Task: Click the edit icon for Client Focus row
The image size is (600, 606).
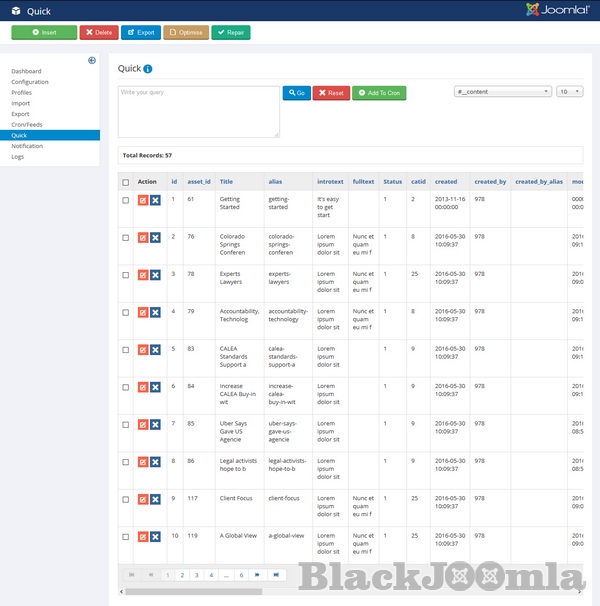Action: pyautogui.click(x=143, y=497)
